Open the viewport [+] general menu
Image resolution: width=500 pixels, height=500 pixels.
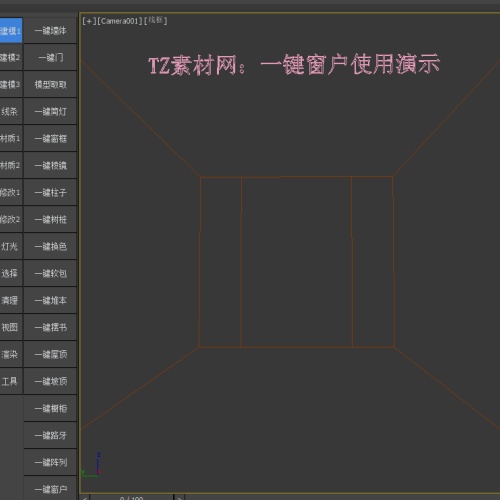[89, 21]
